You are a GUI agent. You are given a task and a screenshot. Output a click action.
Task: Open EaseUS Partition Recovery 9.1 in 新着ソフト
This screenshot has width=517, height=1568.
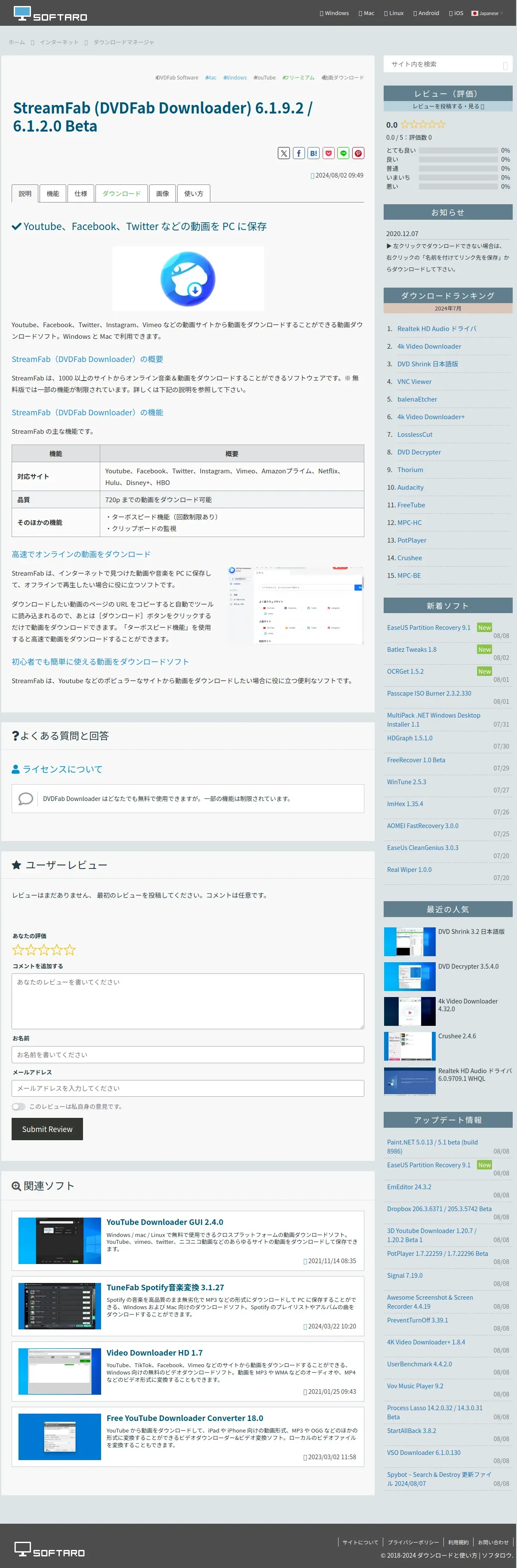pos(429,628)
